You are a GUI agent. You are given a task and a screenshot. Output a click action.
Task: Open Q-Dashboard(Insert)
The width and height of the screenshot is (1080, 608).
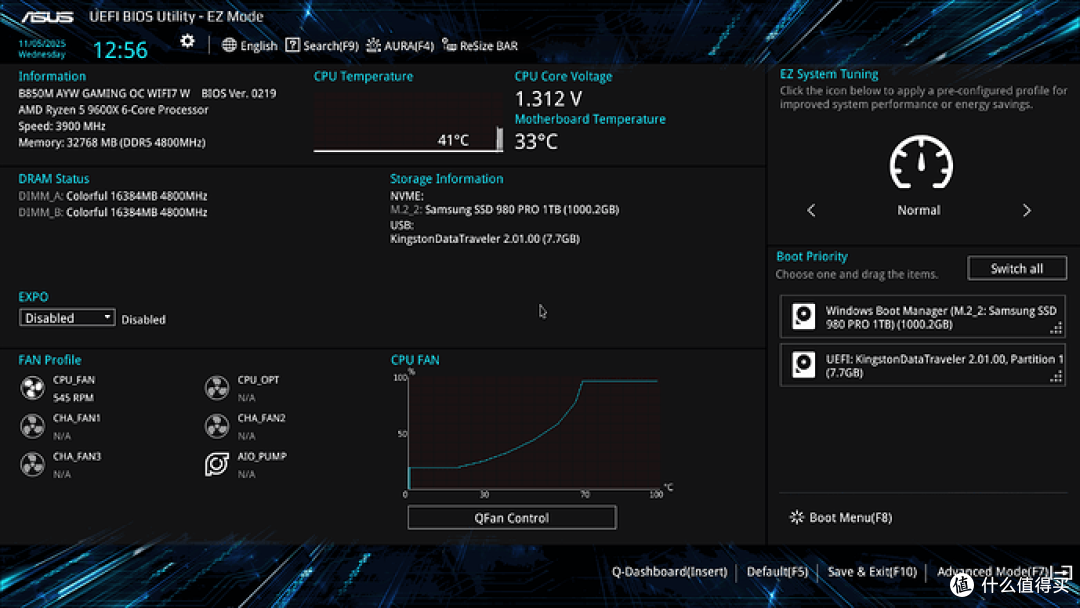click(669, 572)
